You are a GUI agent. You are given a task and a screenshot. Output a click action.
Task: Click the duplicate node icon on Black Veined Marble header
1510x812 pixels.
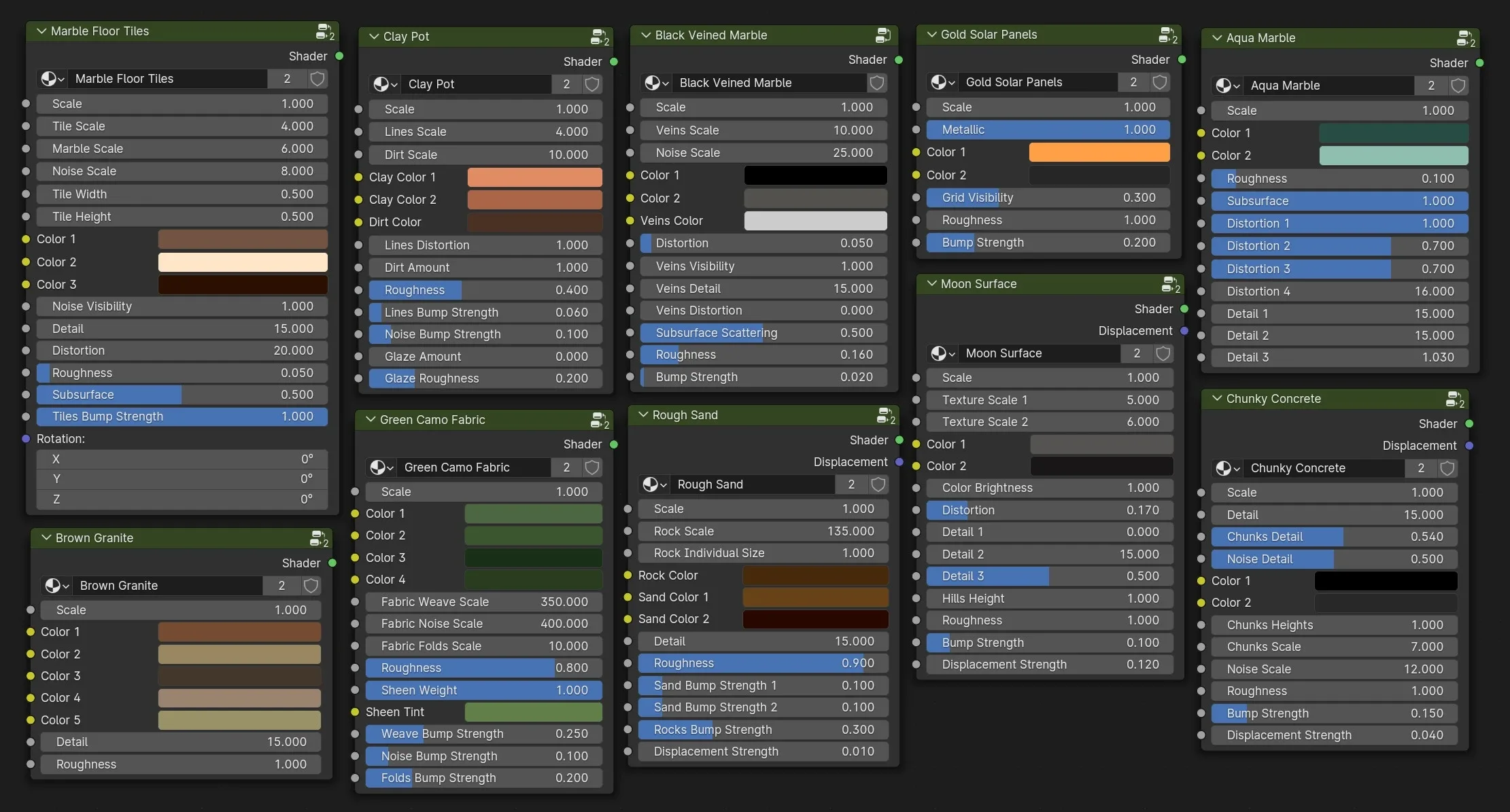882,35
